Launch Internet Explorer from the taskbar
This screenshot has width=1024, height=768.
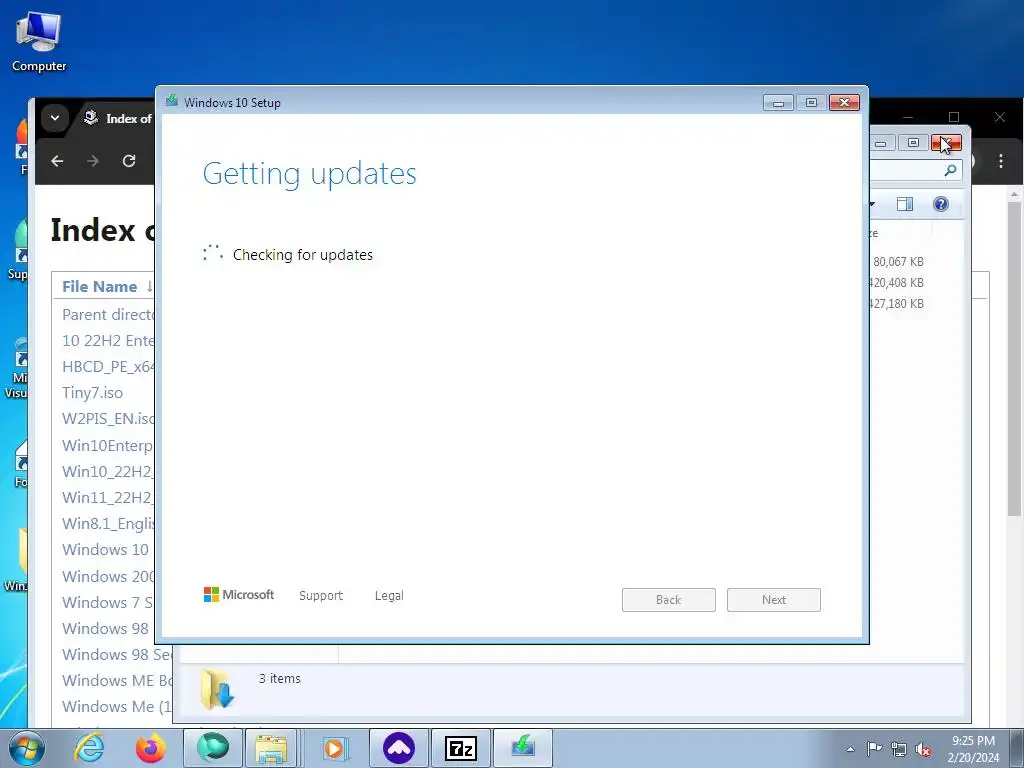[x=89, y=748]
